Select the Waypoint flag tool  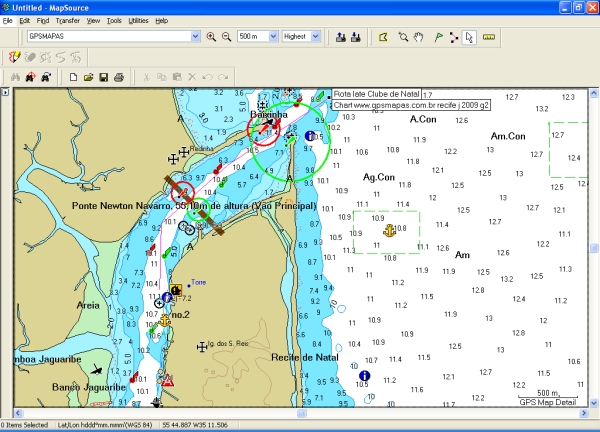coord(436,37)
